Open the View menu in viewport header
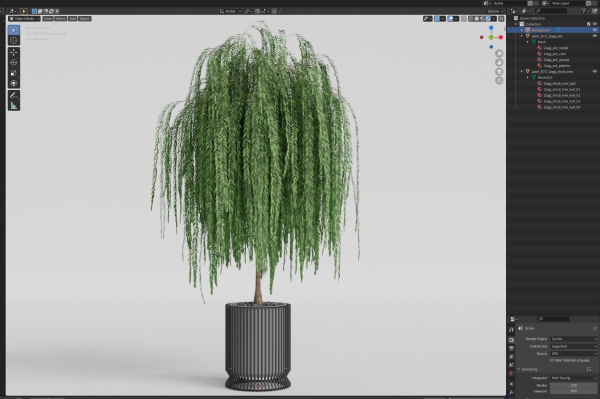 47,19
